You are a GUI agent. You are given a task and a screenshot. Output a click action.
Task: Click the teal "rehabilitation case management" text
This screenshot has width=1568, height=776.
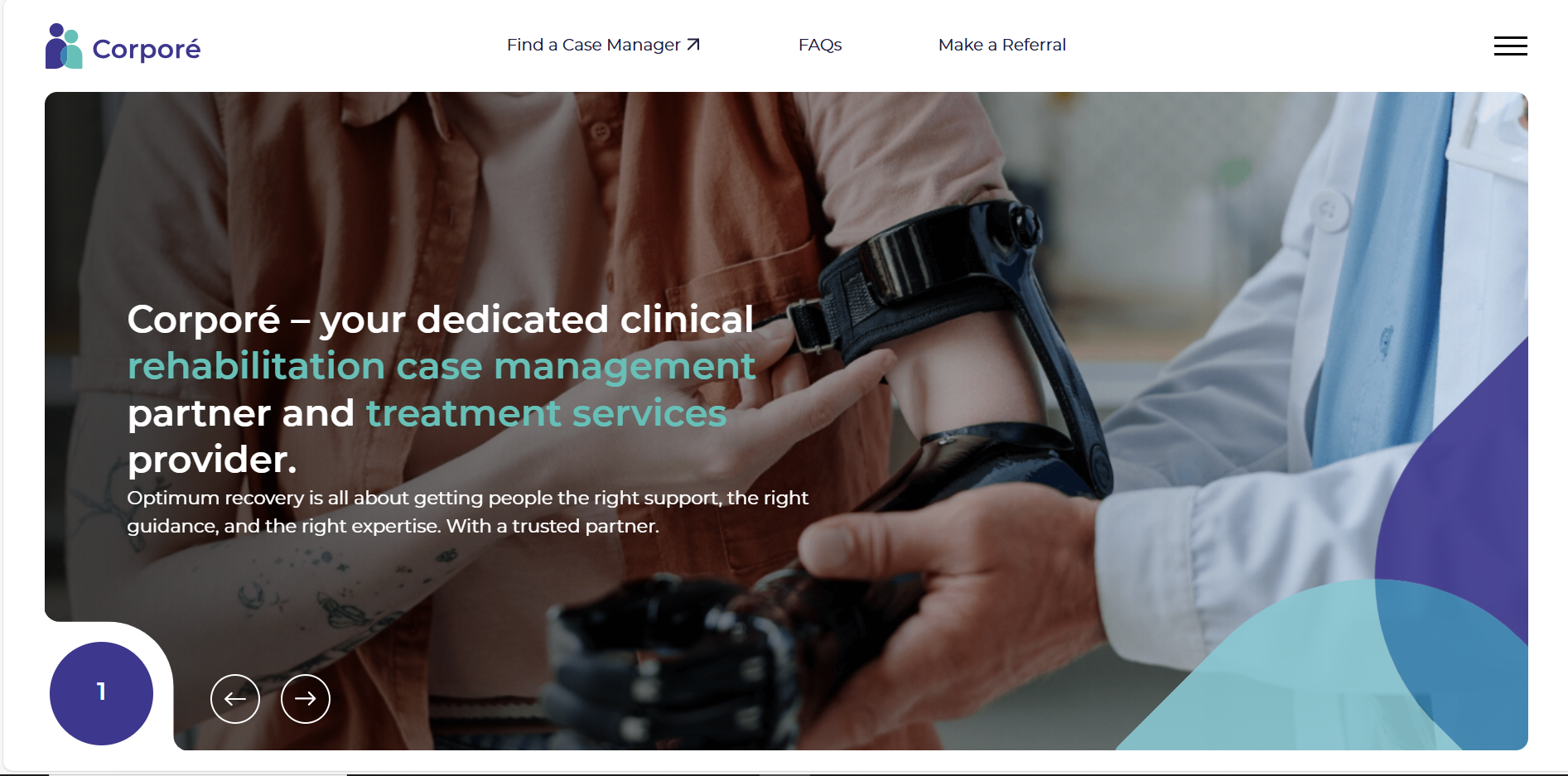441,366
